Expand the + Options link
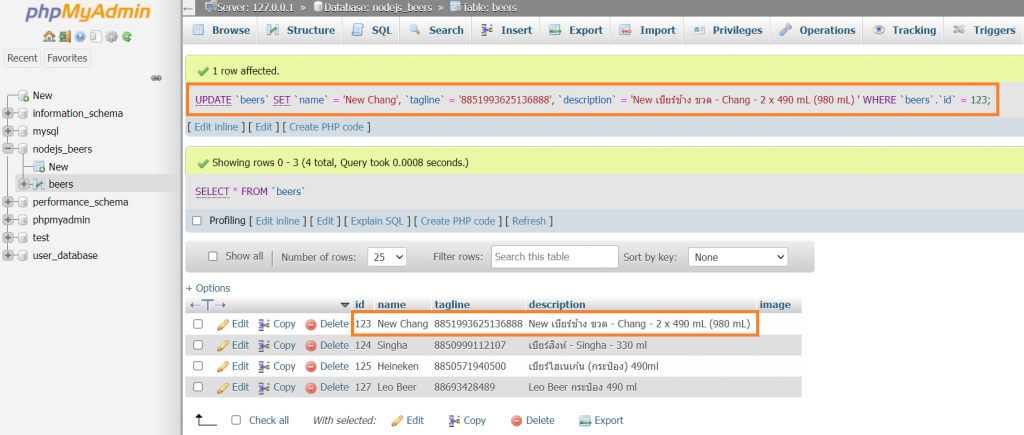Screen dimensions: 1024x435 (208, 288)
